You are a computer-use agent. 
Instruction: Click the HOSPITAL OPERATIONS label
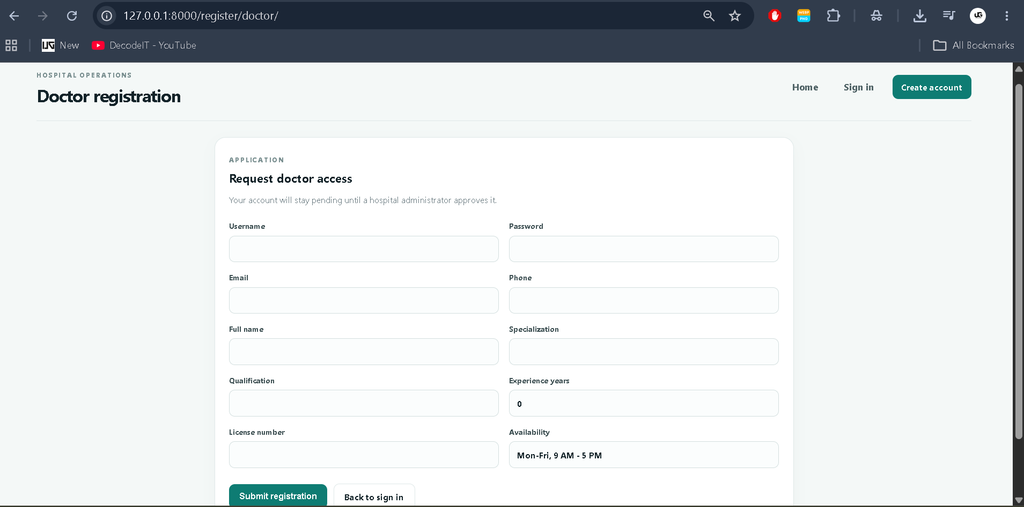[84, 75]
